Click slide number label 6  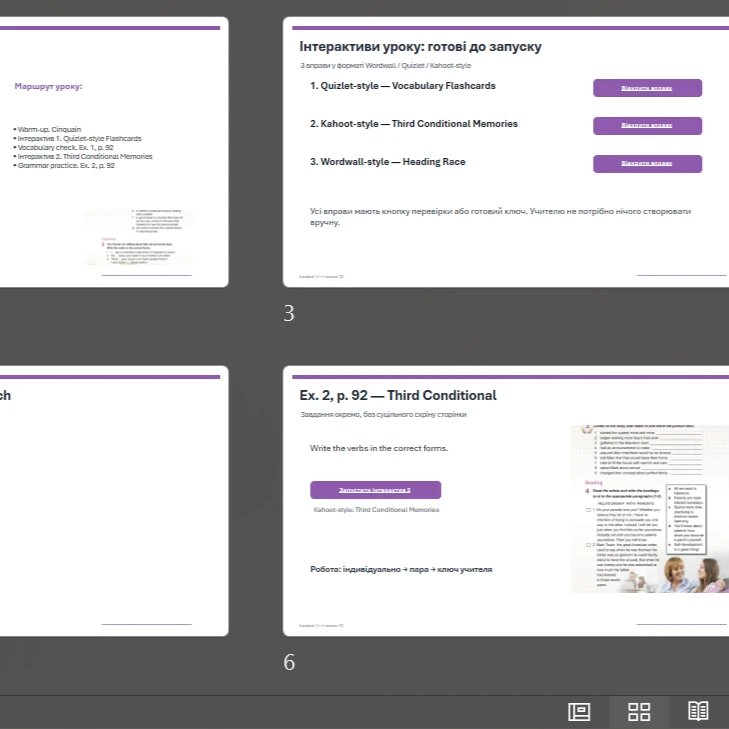tap(289, 662)
